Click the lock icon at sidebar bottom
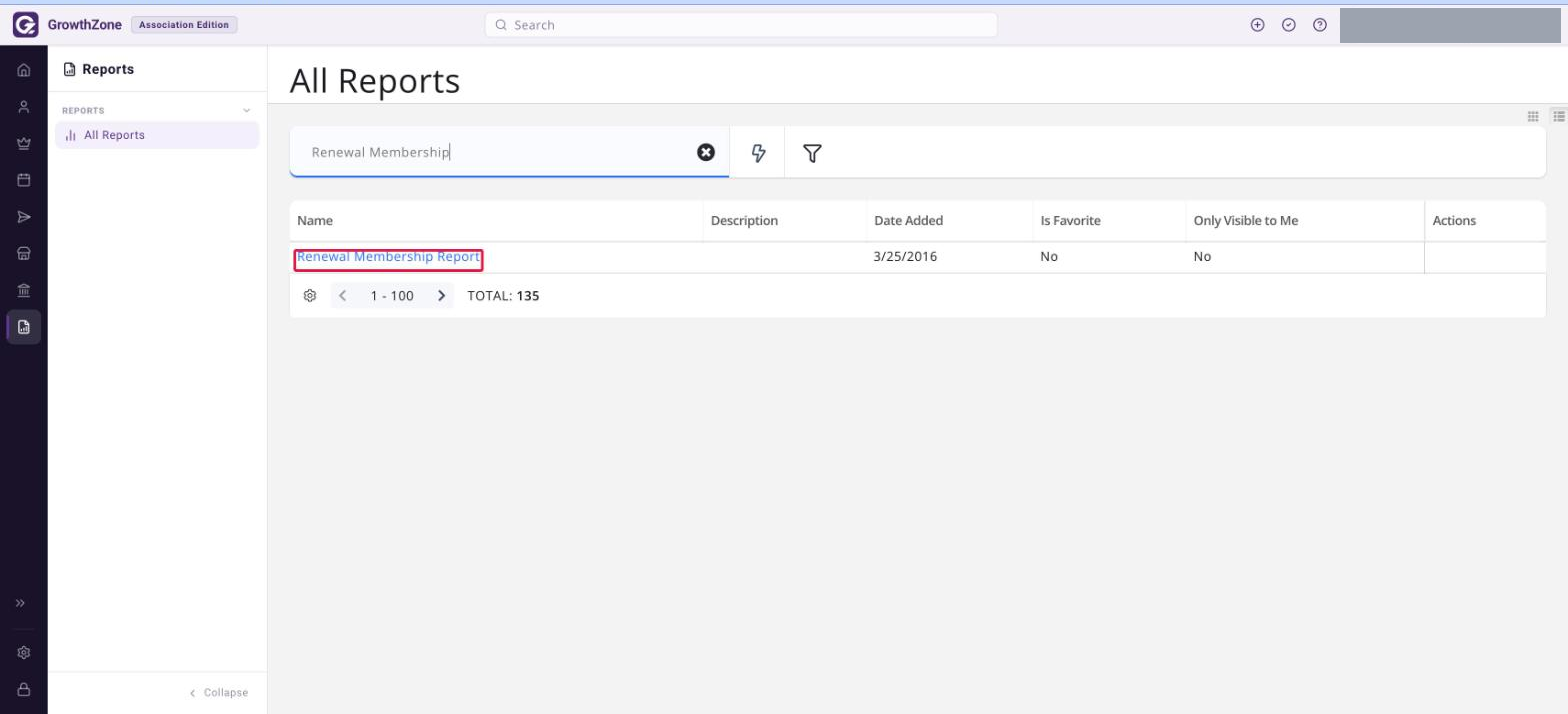Screen dimensions: 1568x714 24,689
